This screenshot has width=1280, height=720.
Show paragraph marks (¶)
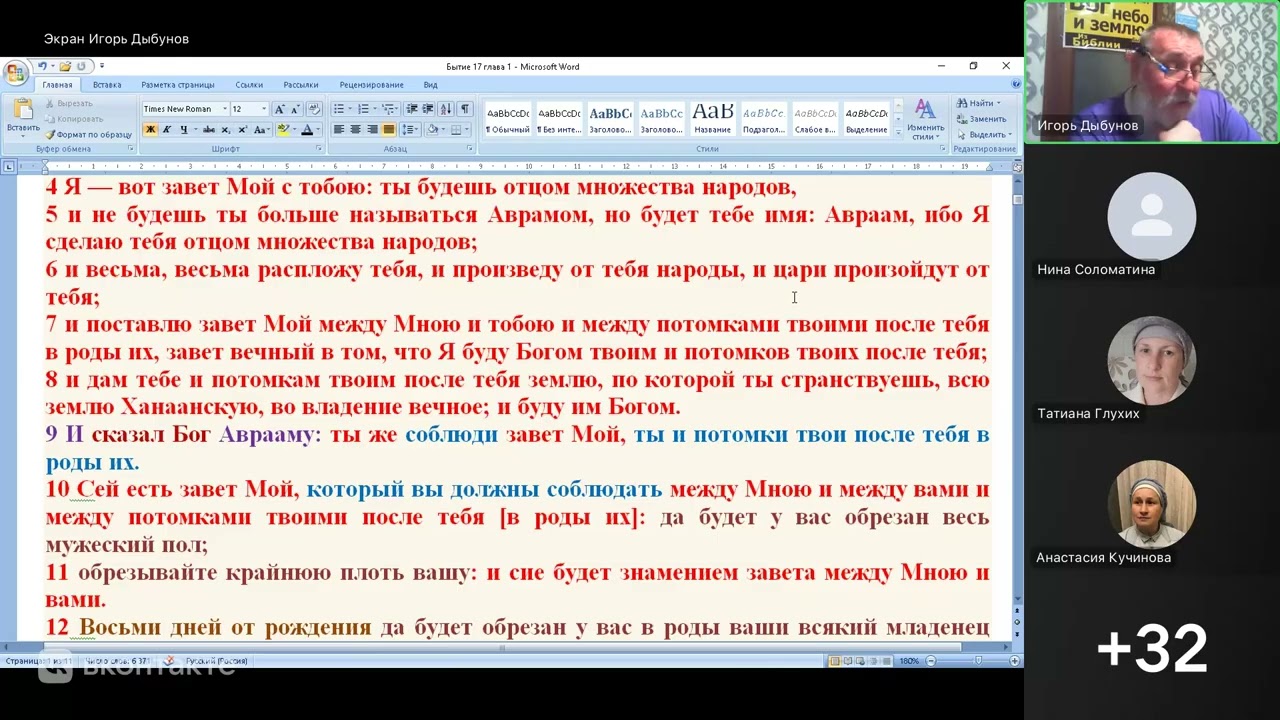pyautogui.click(x=465, y=109)
